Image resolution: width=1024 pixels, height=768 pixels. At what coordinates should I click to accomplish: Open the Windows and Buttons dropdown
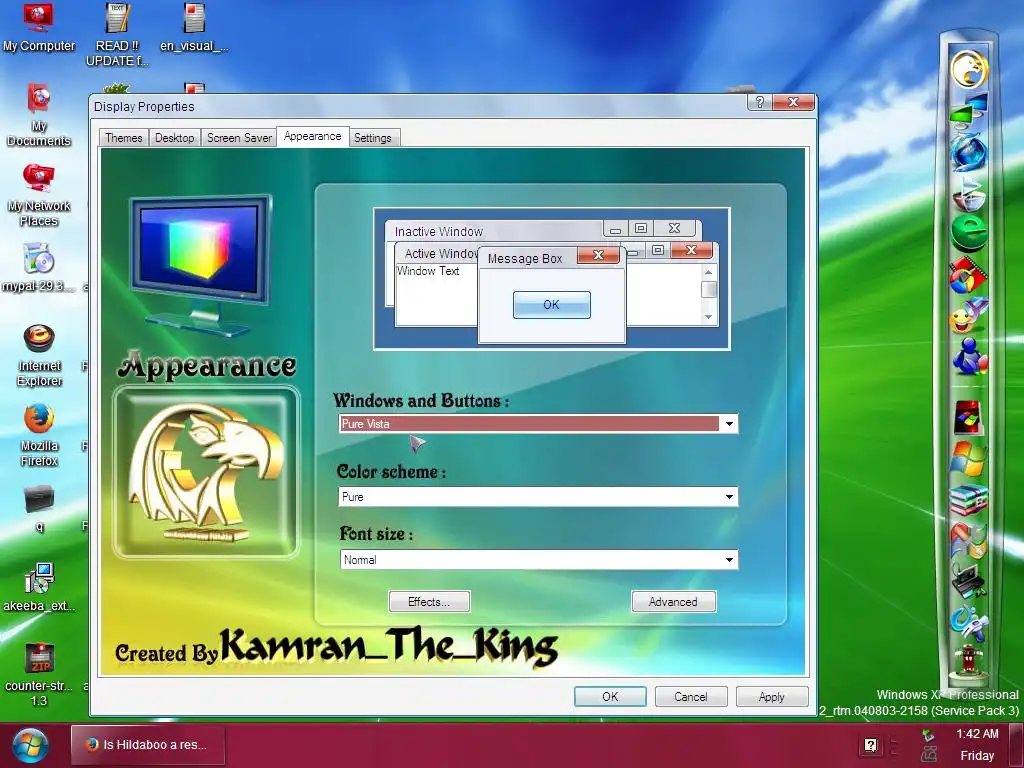coord(539,424)
